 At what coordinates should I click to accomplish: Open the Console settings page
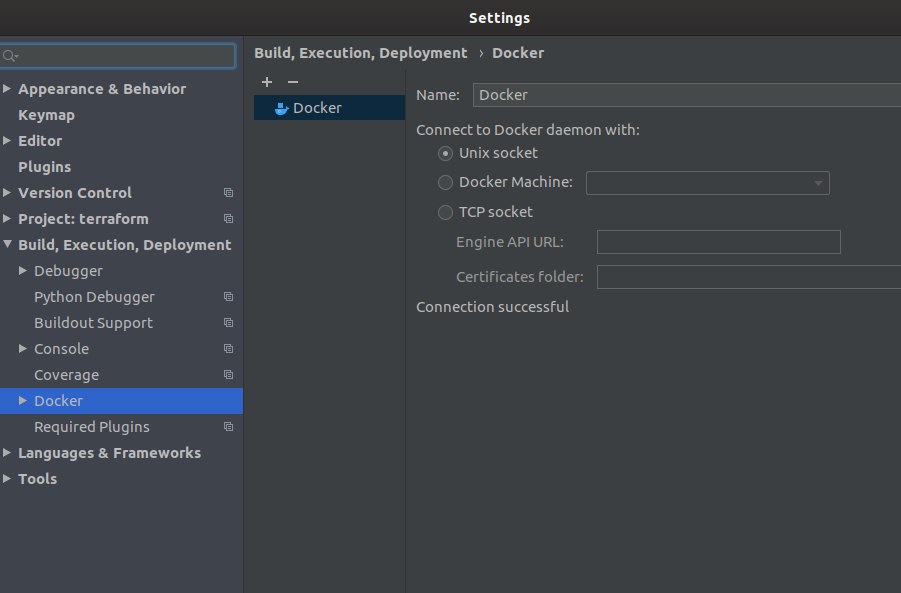(61, 349)
